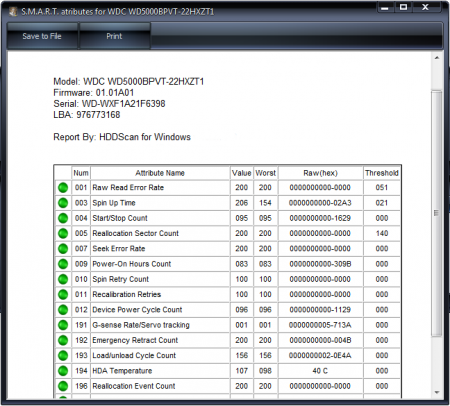Select the Reallocation Event Count attribute name

134,386
